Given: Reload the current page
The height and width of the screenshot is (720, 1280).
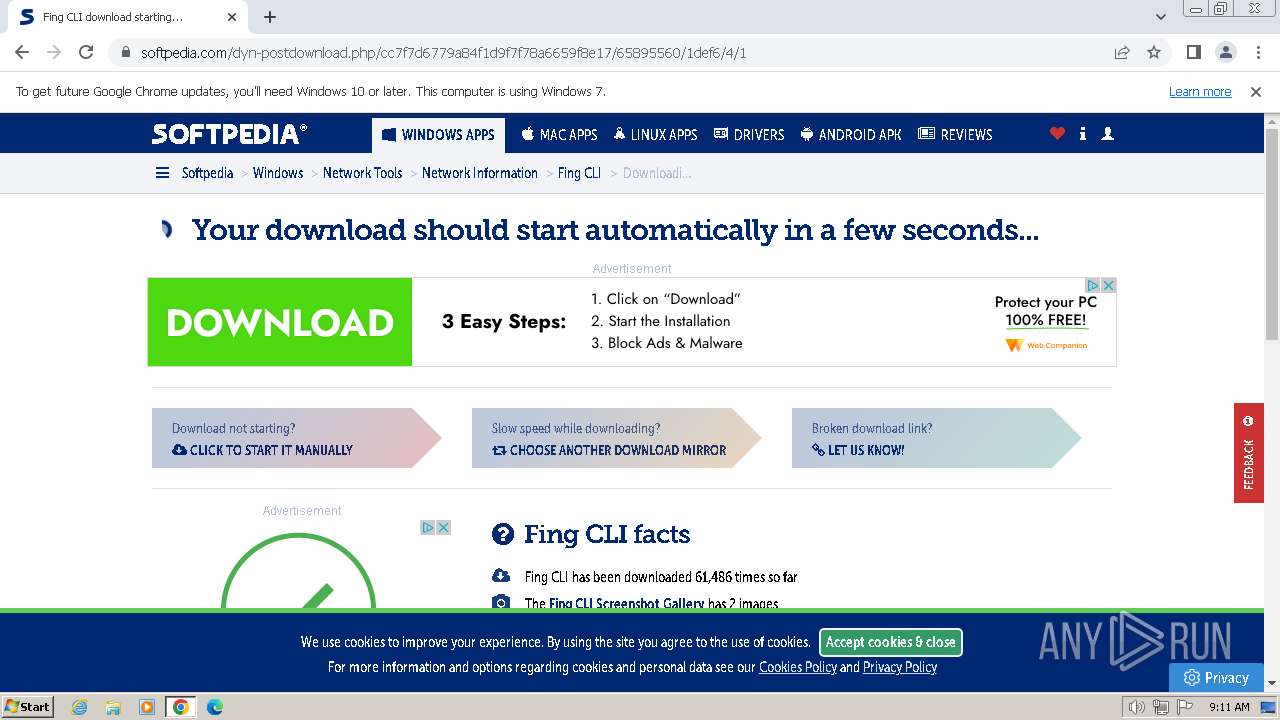Looking at the screenshot, I should tap(86, 52).
